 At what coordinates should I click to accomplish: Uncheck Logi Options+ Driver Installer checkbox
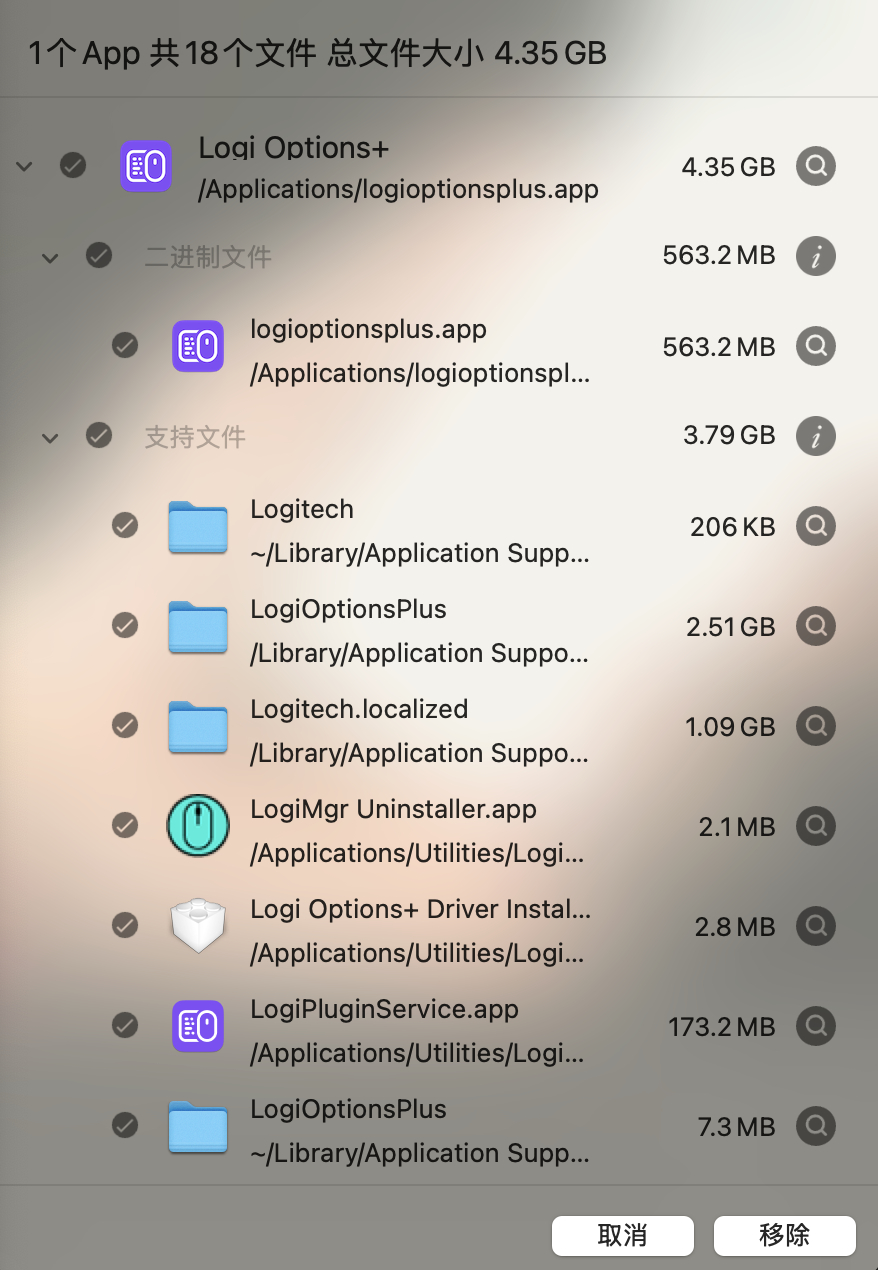coord(125,926)
